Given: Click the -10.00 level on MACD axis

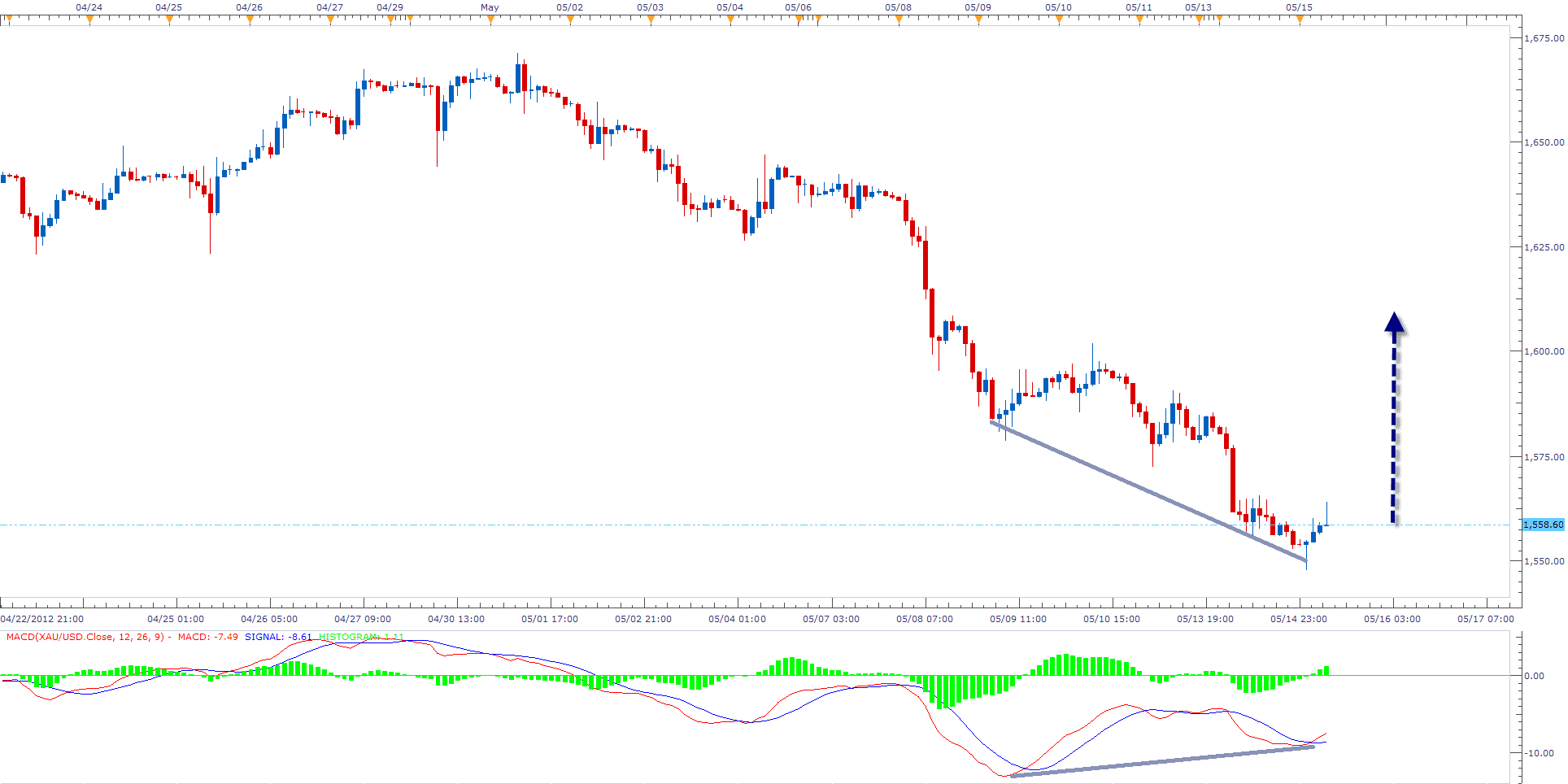Looking at the screenshot, I should (1539, 753).
